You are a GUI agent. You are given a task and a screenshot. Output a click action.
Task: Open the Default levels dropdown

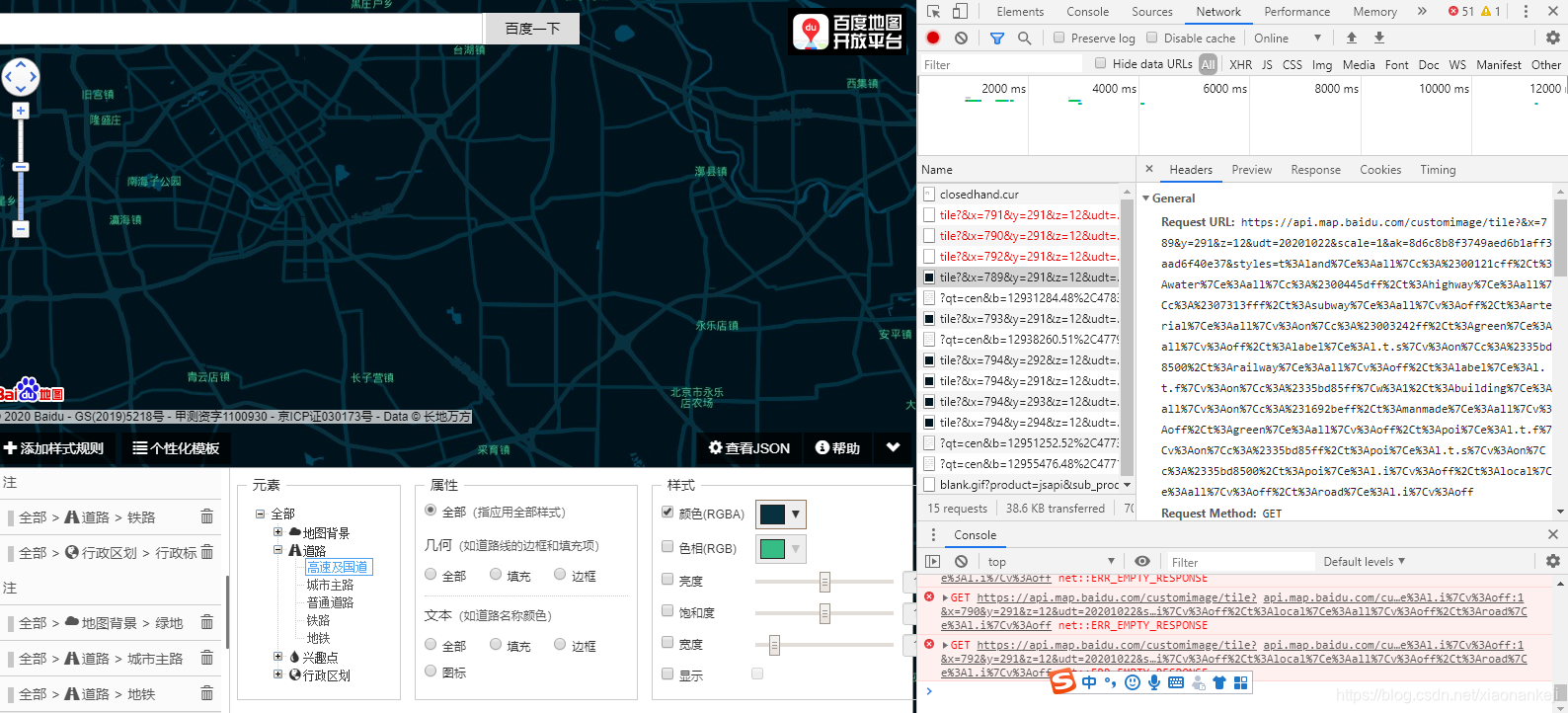(1364, 561)
